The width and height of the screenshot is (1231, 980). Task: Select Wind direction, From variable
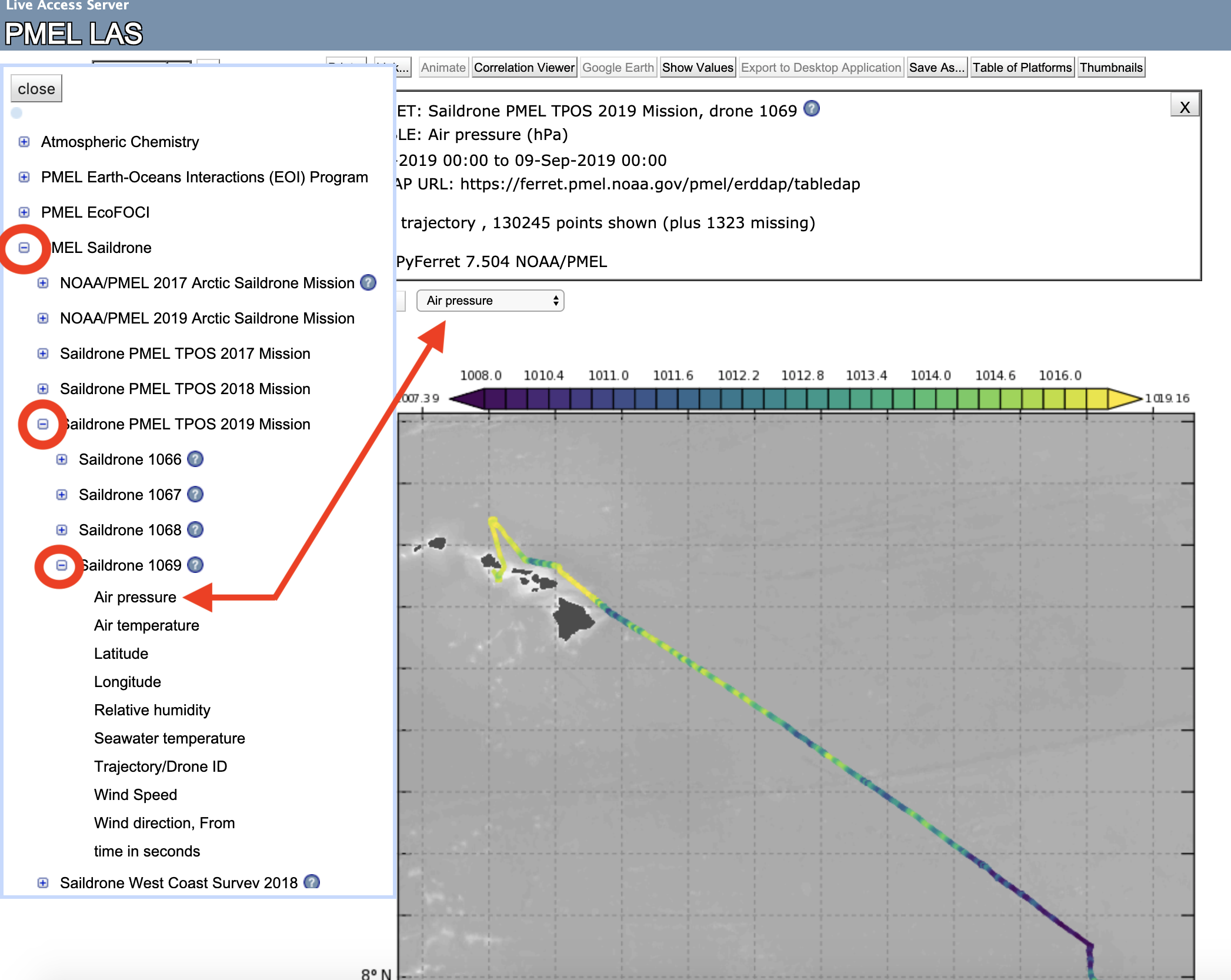[164, 823]
